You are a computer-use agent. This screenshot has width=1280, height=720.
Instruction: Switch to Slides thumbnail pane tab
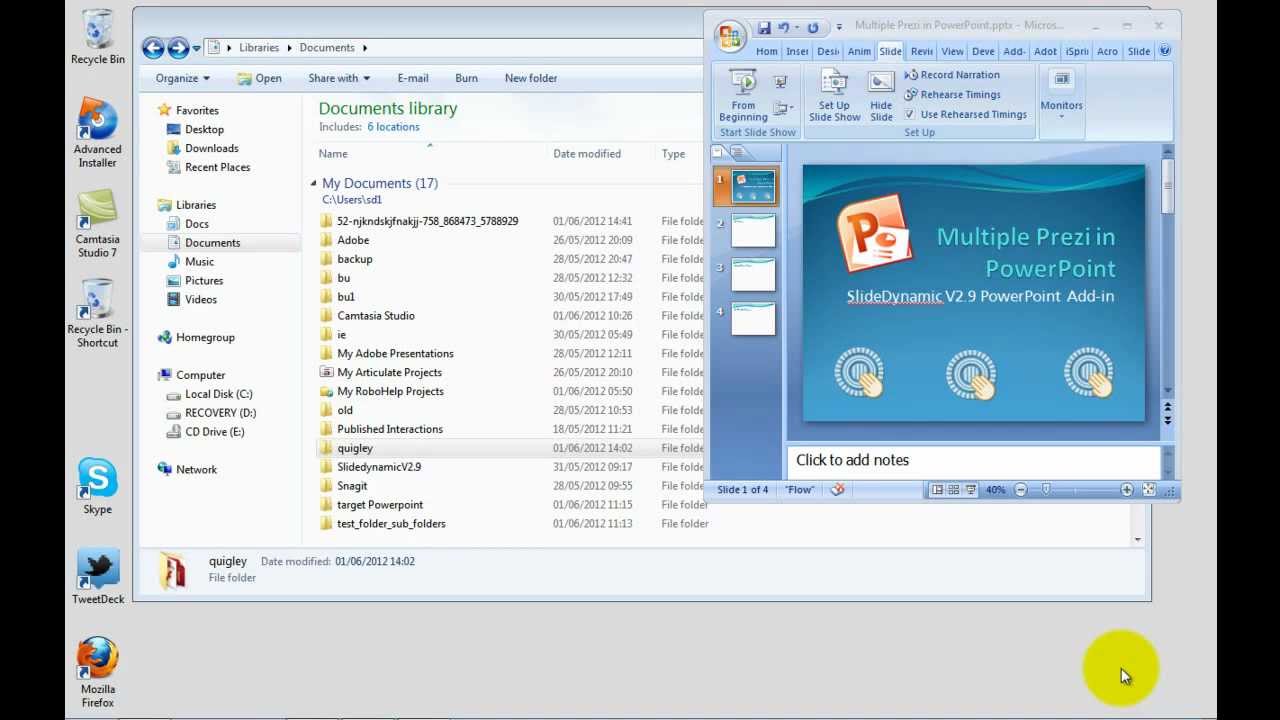[x=718, y=152]
